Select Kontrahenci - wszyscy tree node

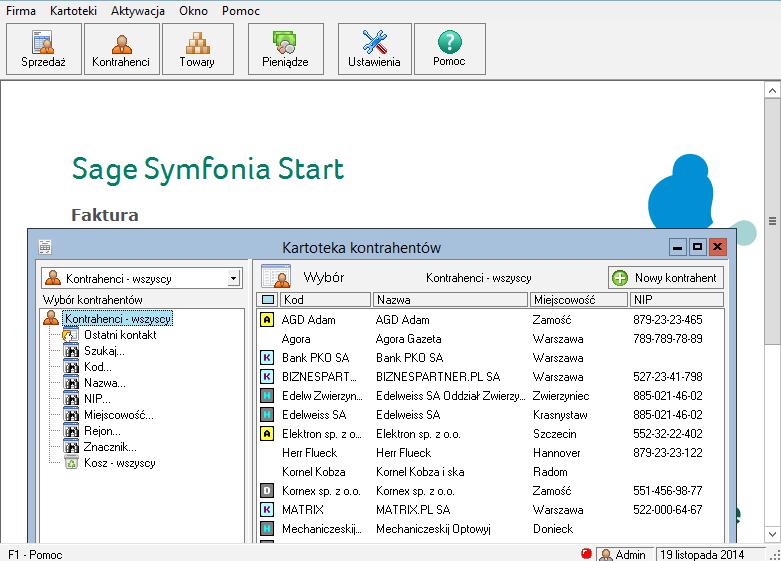point(118,318)
